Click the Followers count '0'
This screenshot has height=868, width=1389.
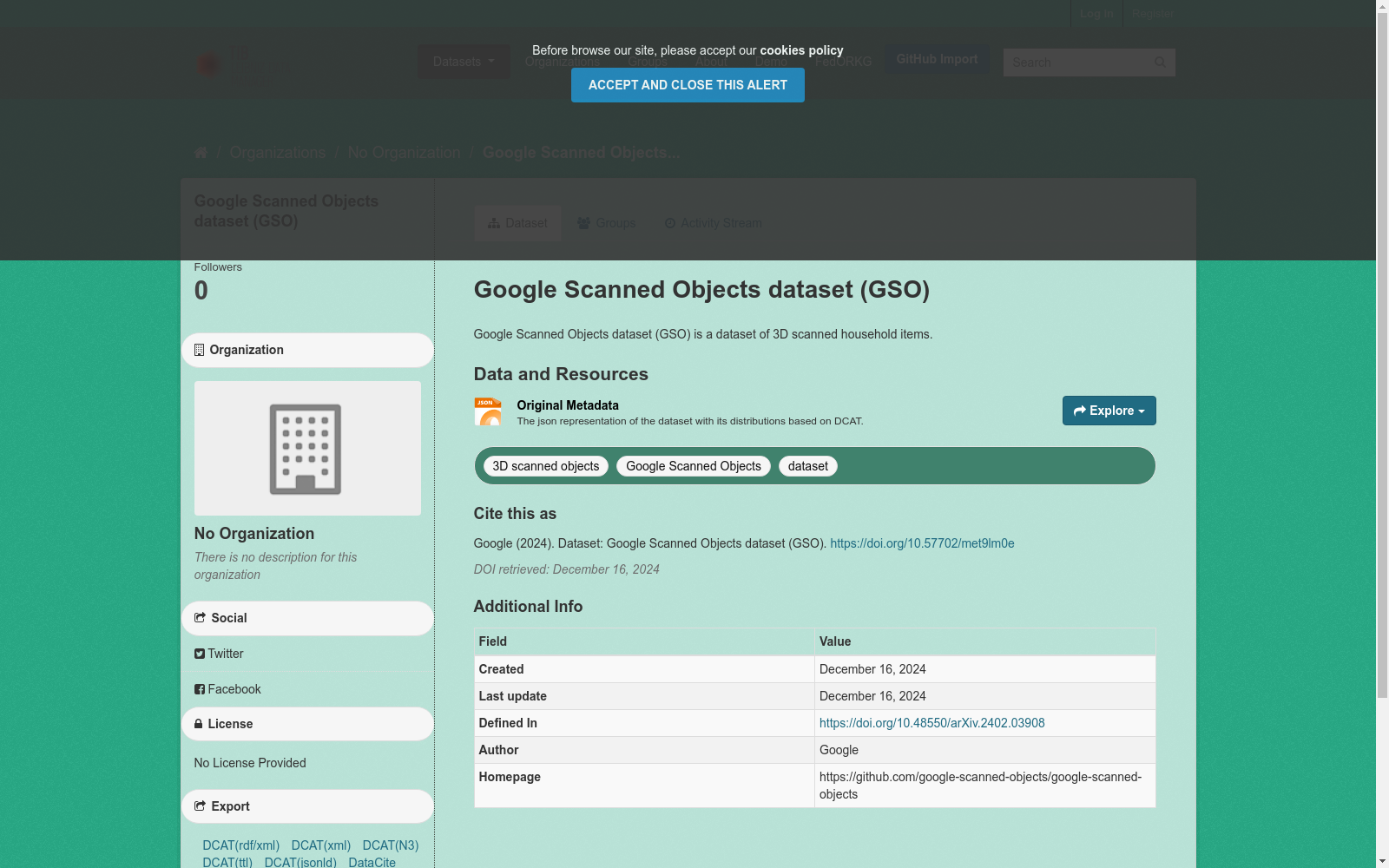coord(201,291)
